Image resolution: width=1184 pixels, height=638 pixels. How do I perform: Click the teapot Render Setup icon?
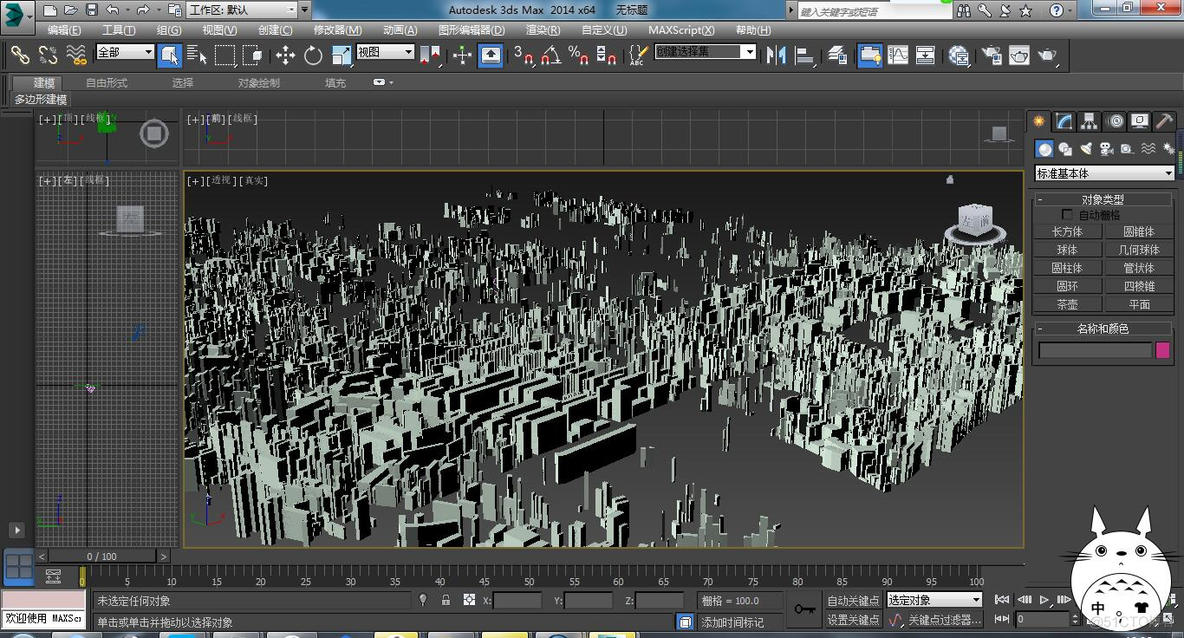990,55
